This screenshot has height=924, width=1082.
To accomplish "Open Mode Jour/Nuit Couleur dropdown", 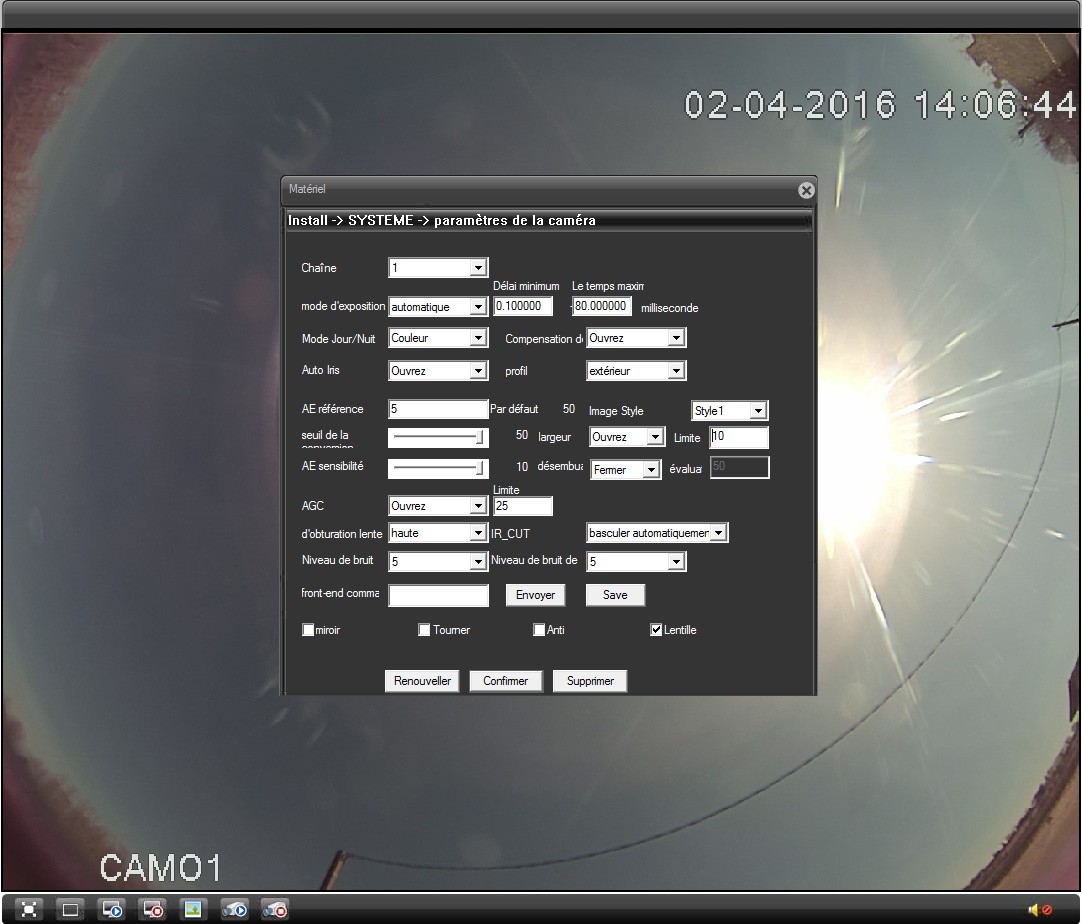I will tap(438, 338).
